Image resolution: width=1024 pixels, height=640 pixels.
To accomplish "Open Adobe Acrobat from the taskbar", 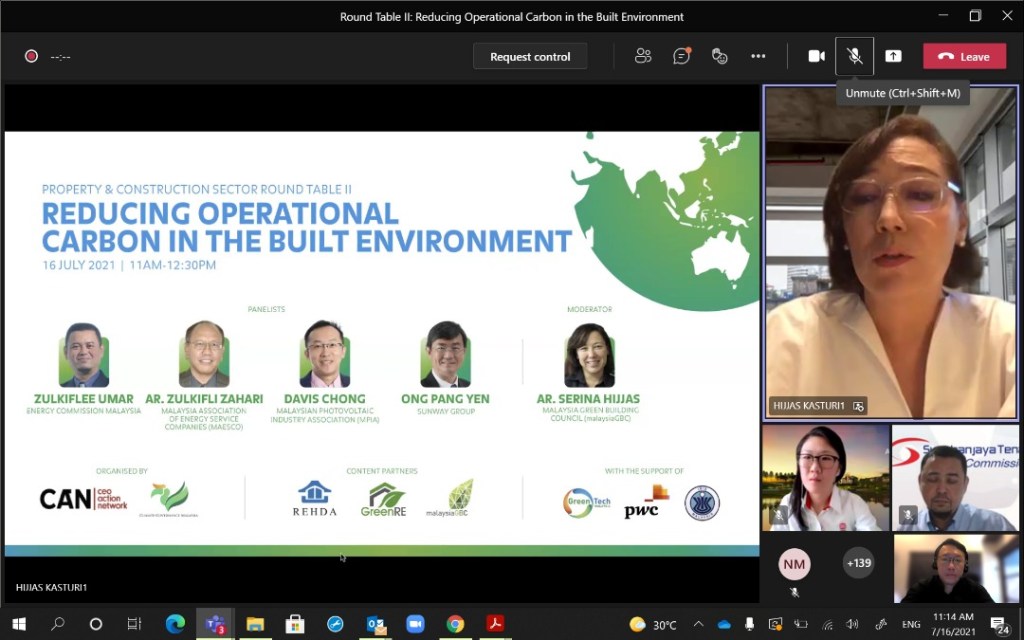I will pos(495,624).
